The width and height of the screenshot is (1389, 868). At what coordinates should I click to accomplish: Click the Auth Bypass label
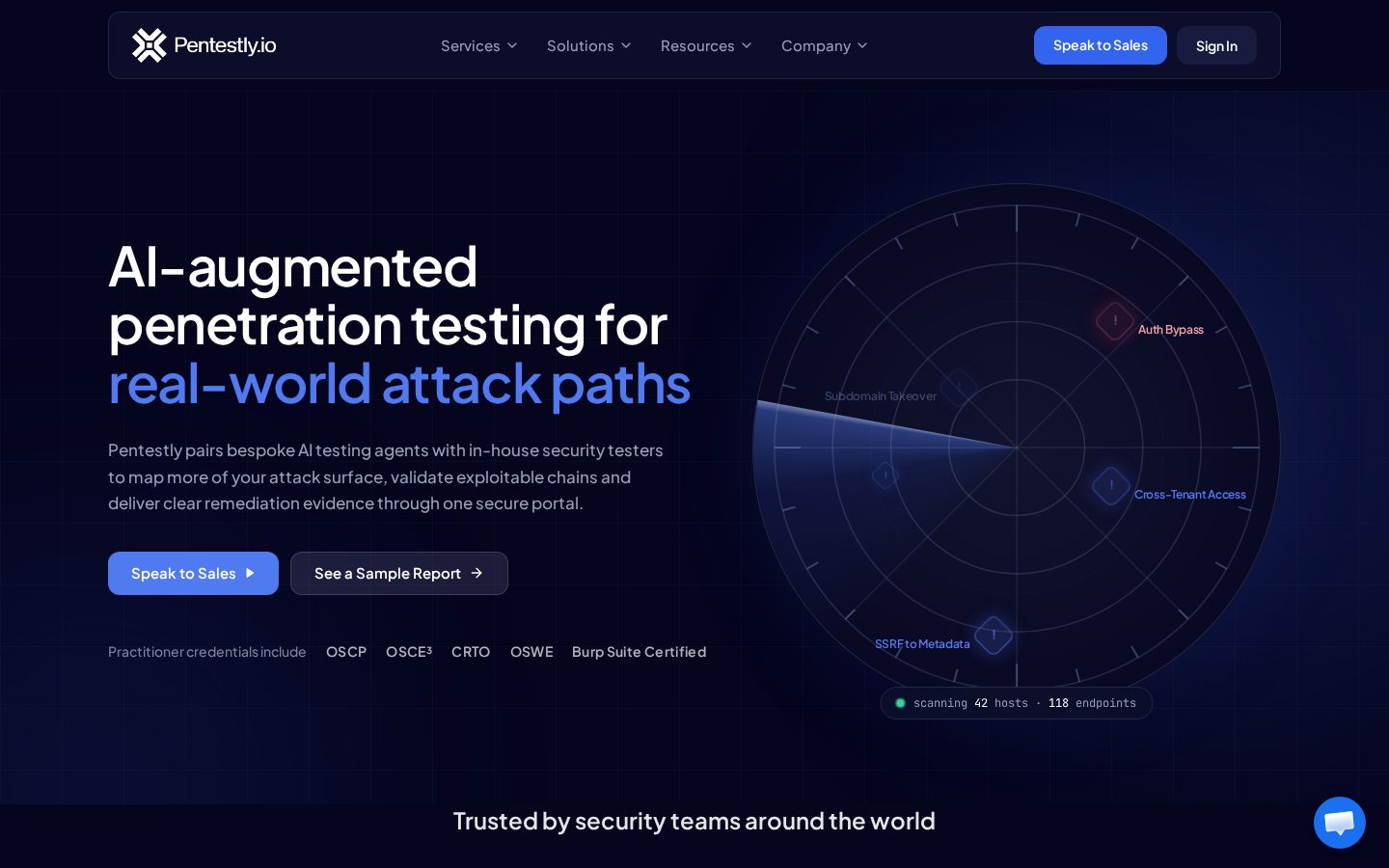pyautogui.click(x=1171, y=330)
